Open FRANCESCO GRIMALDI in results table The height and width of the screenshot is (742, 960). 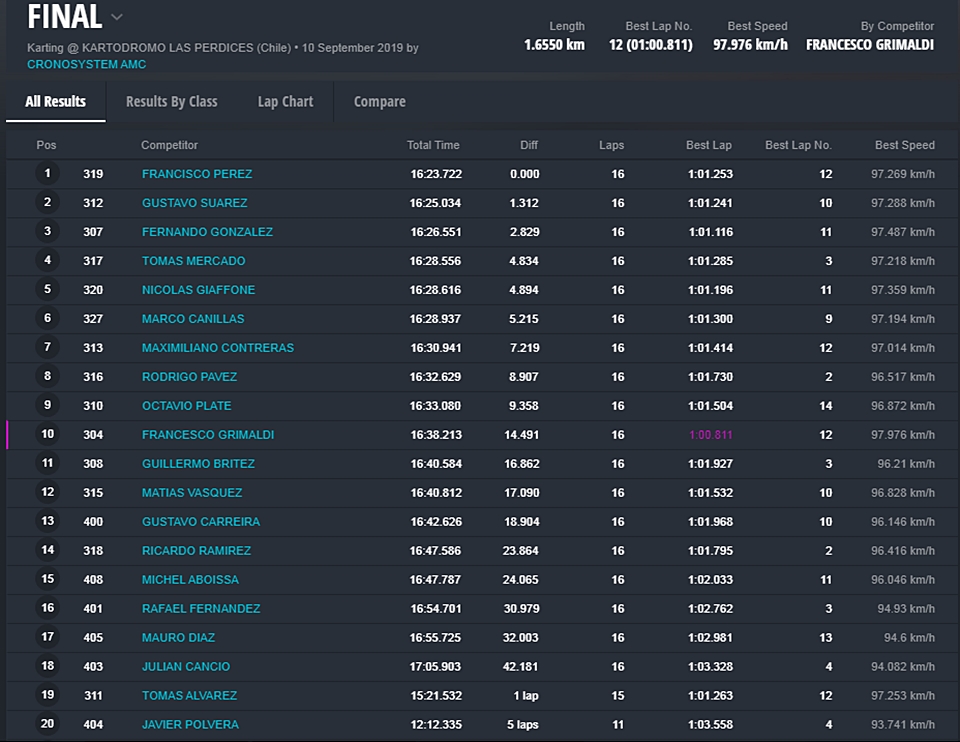(208, 435)
